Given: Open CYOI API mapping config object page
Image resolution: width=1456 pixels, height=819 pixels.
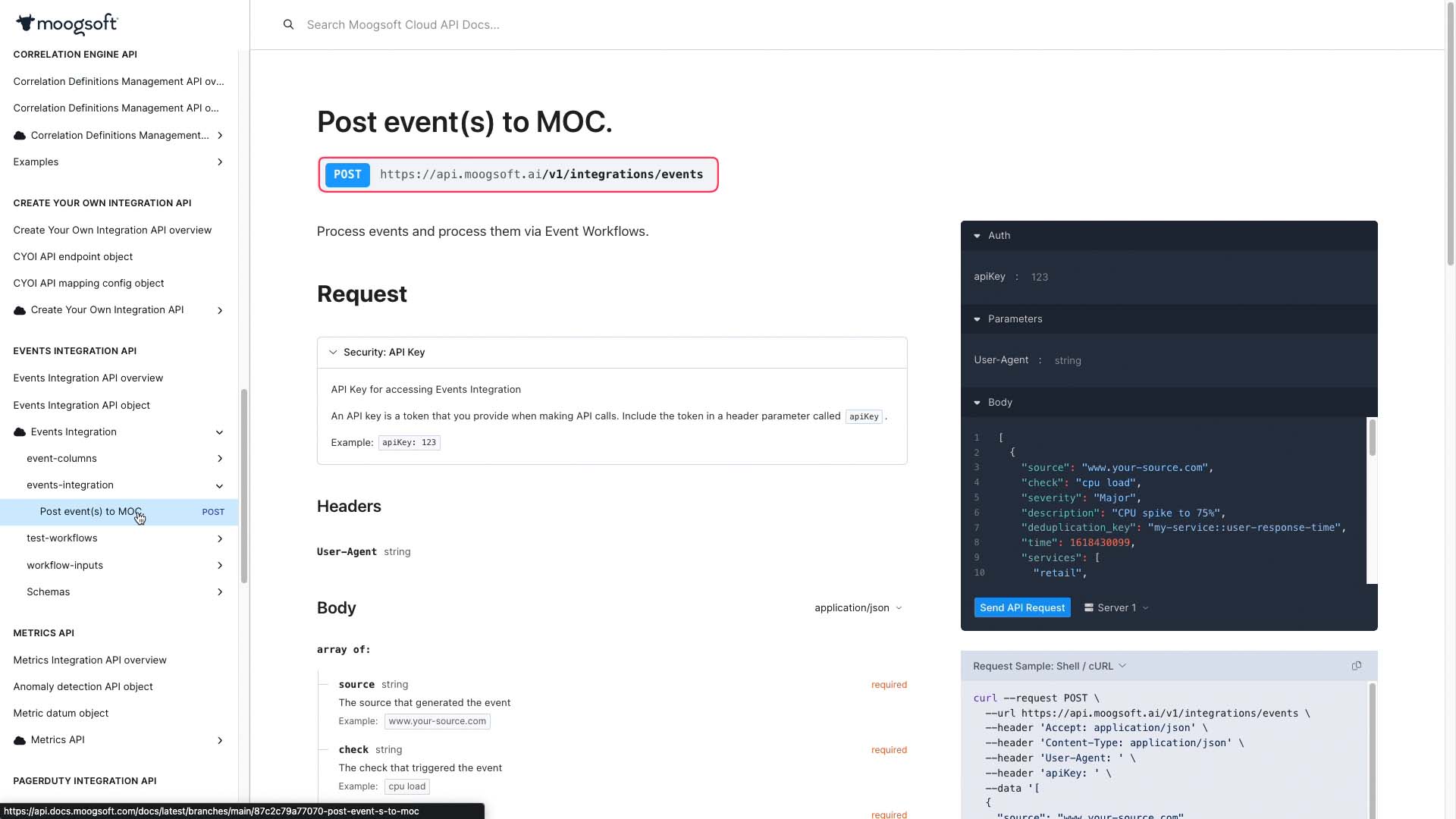Looking at the screenshot, I should [88, 284].
